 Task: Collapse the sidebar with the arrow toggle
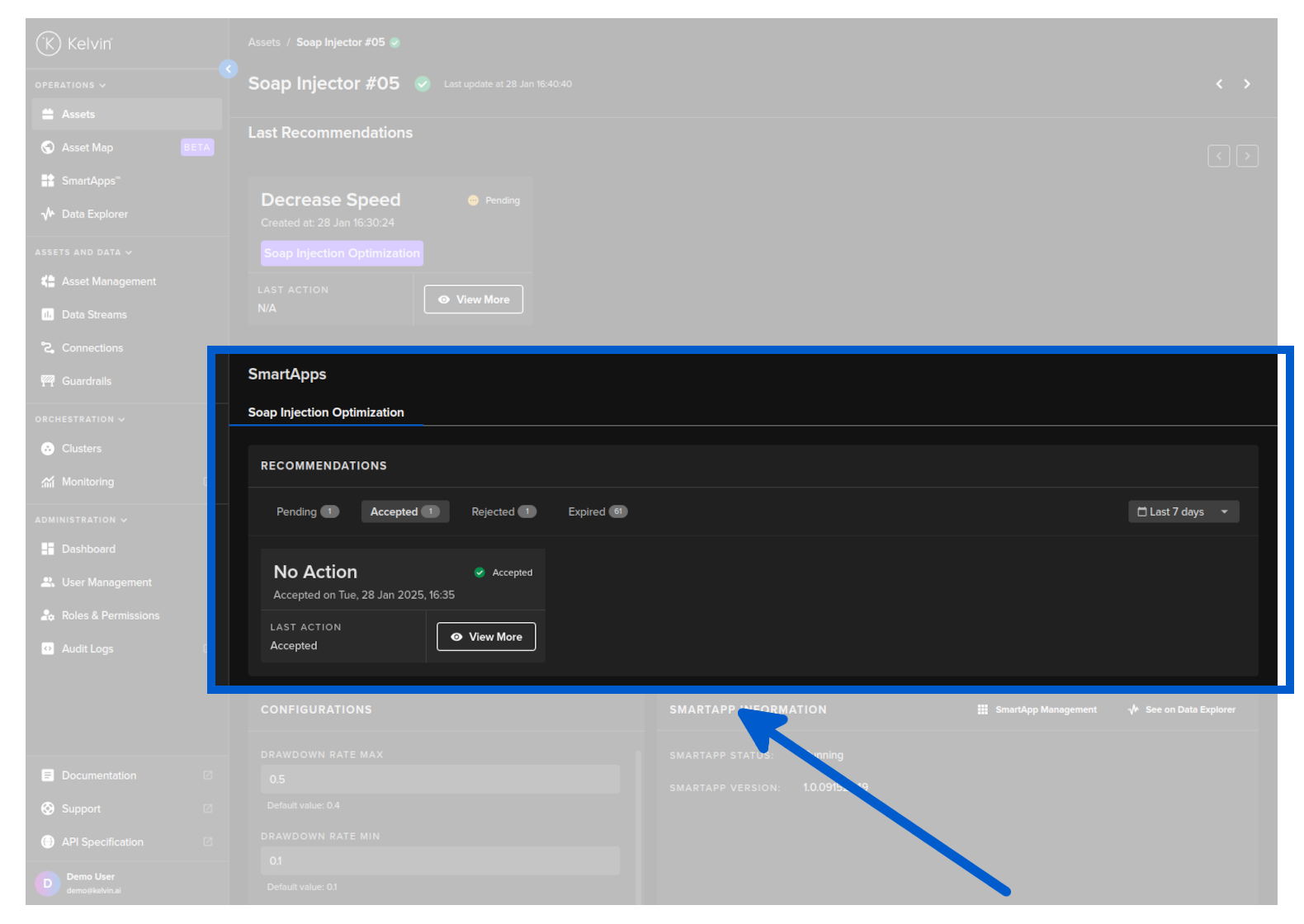point(229,69)
